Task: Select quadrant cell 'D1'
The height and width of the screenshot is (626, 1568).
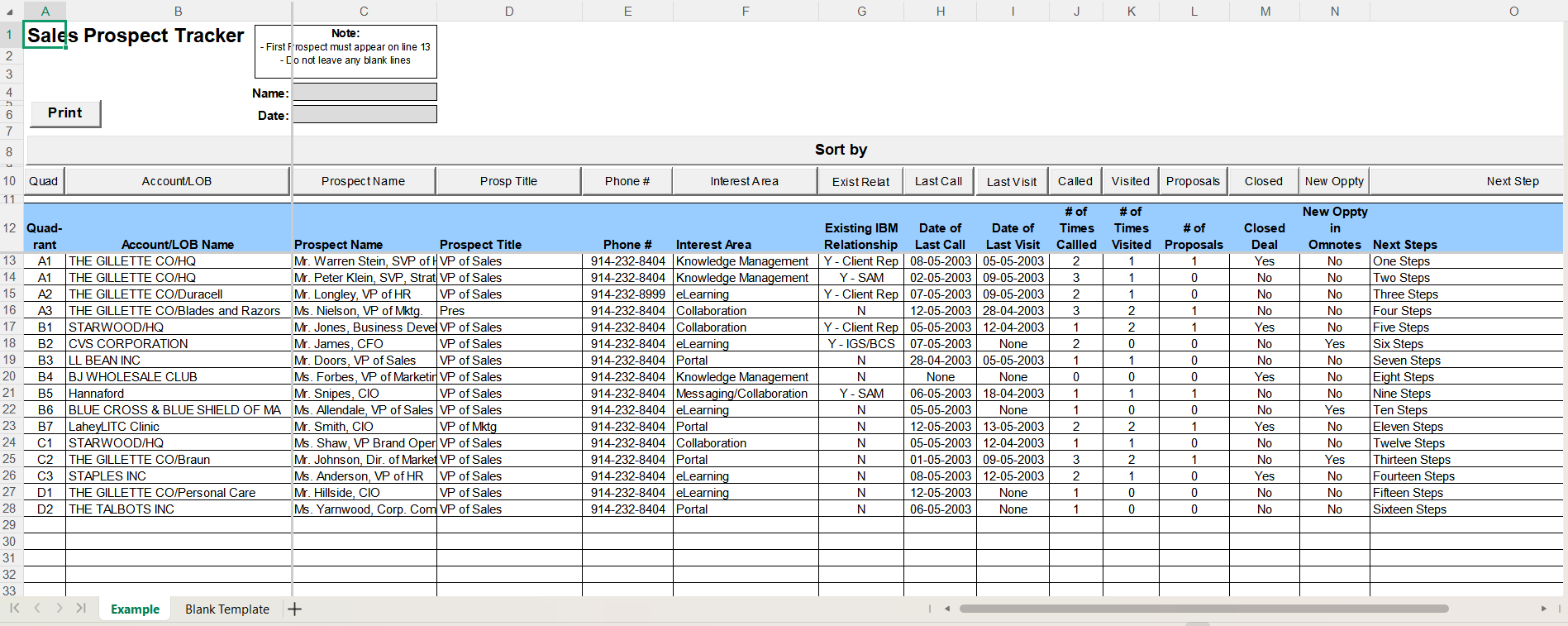Action: click(45, 493)
